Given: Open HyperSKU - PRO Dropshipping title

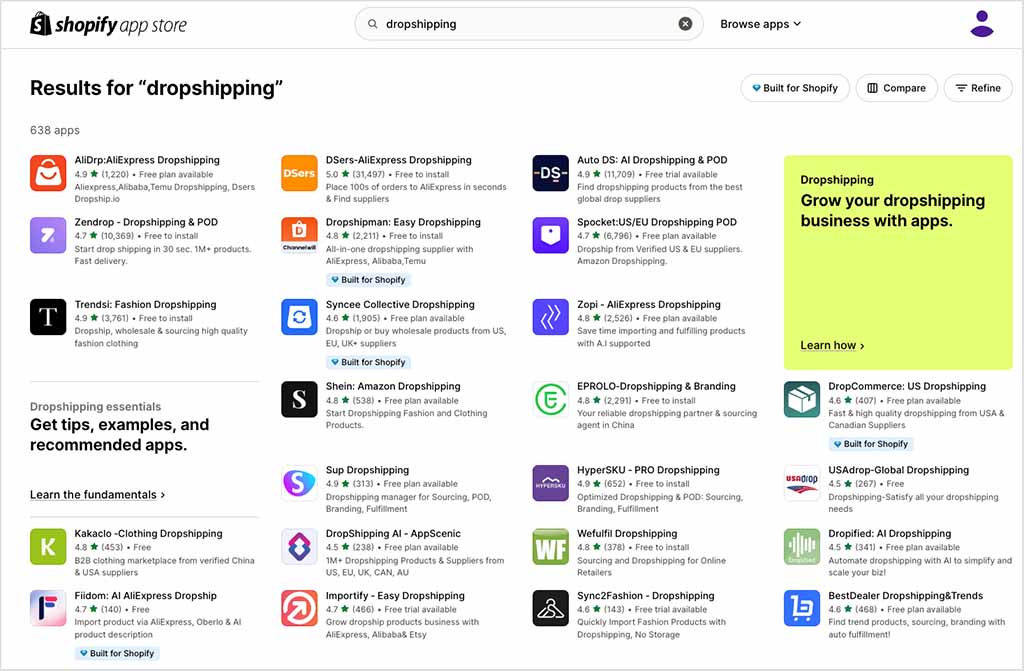Looking at the screenshot, I should tap(648, 470).
